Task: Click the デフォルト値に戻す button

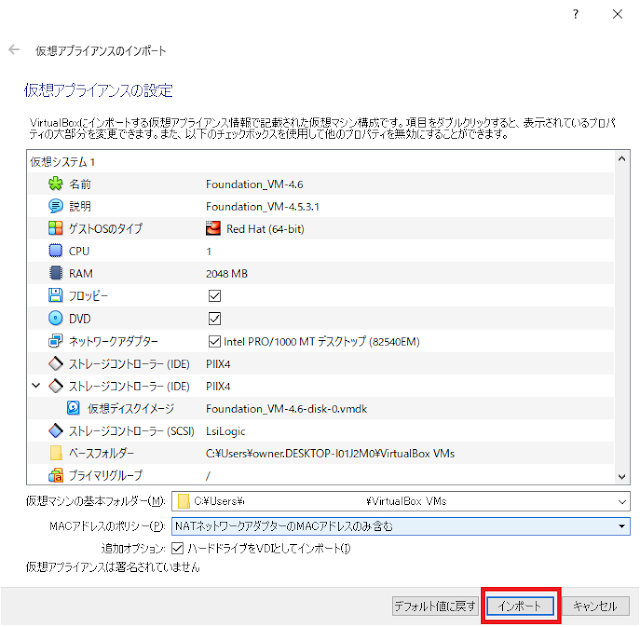Action: pos(435,606)
